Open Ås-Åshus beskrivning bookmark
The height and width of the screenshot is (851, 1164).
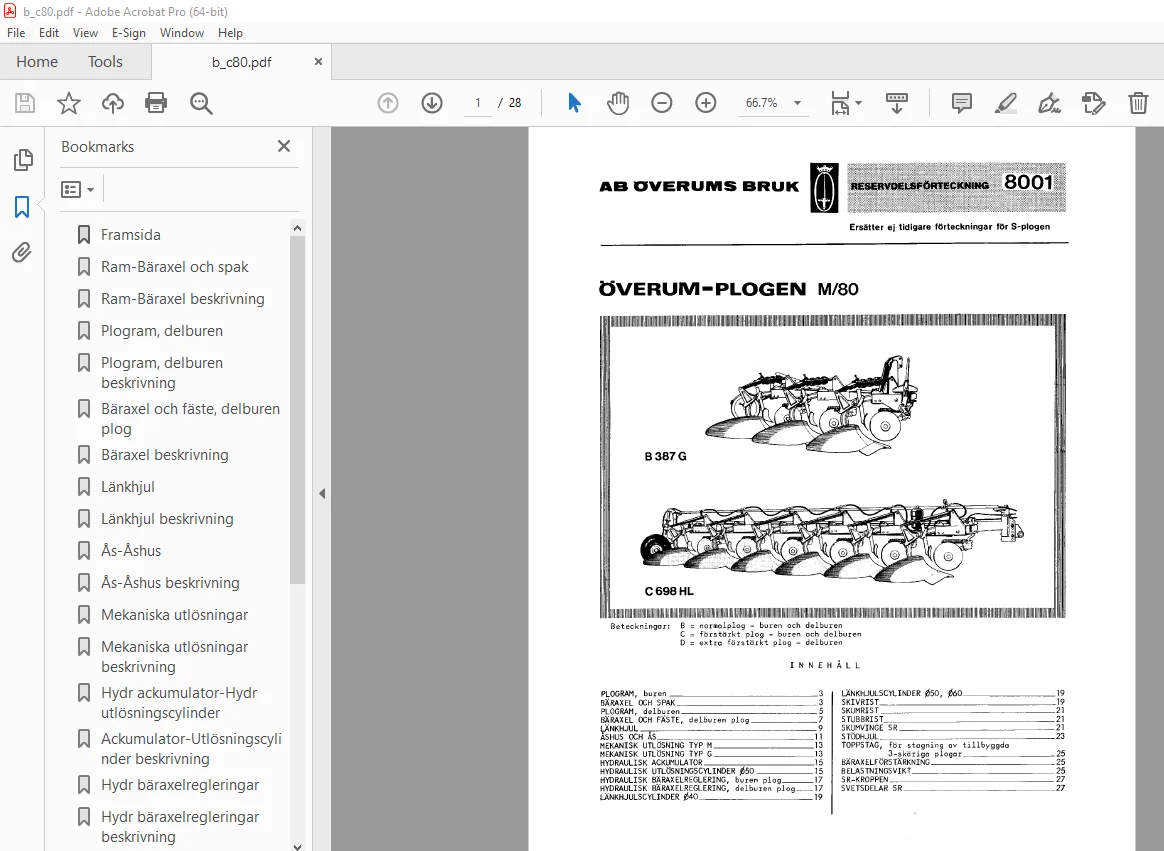point(170,582)
